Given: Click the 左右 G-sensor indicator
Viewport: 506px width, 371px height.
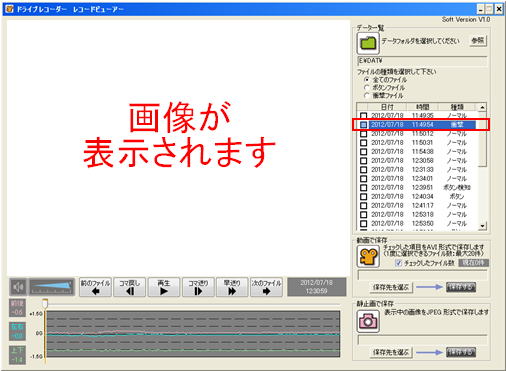Looking at the screenshot, I should pyautogui.click(x=17, y=331).
